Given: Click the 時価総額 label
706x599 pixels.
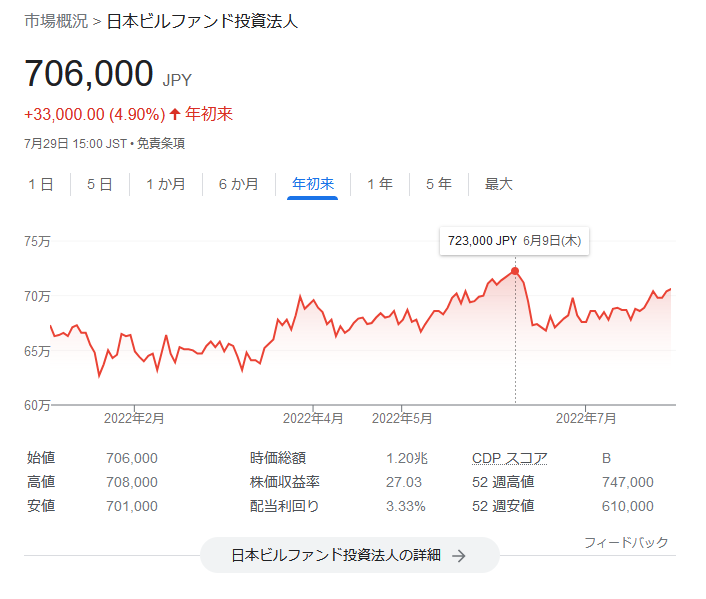Looking at the screenshot, I should 278,458.
